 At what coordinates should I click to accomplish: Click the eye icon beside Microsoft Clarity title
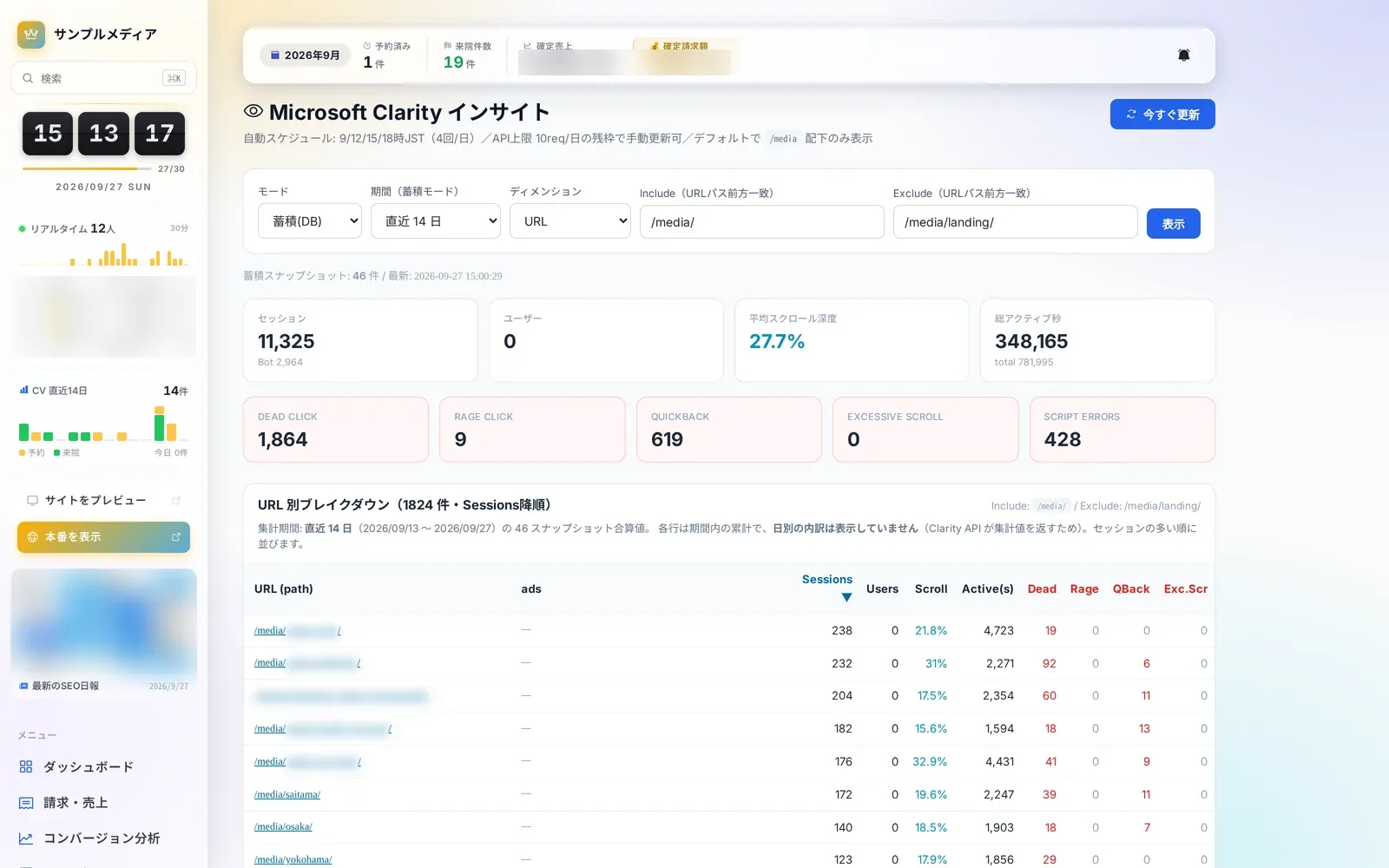[x=253, y=111]
